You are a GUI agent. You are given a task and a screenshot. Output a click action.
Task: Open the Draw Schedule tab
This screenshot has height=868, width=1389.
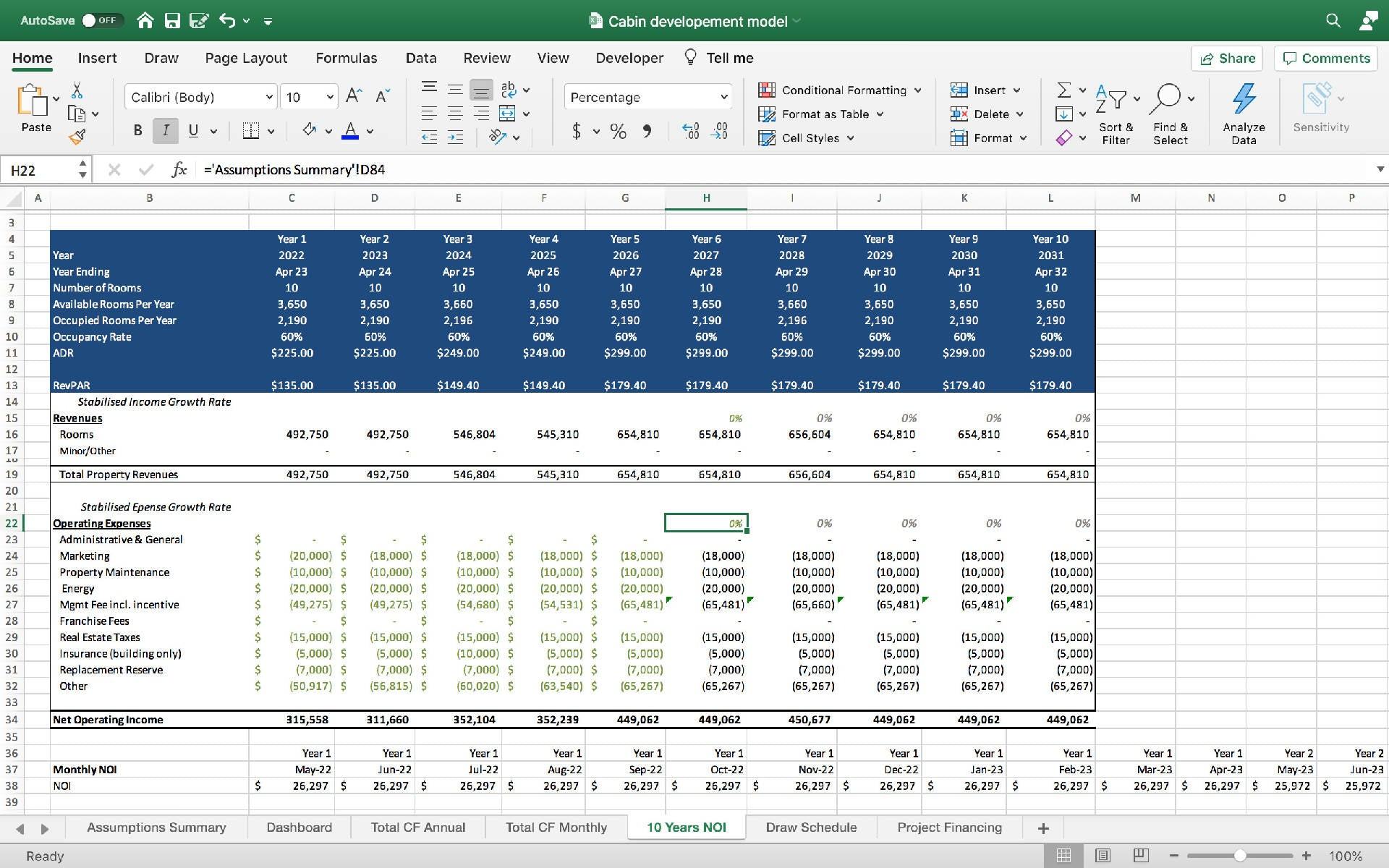(x=811, y=827)
